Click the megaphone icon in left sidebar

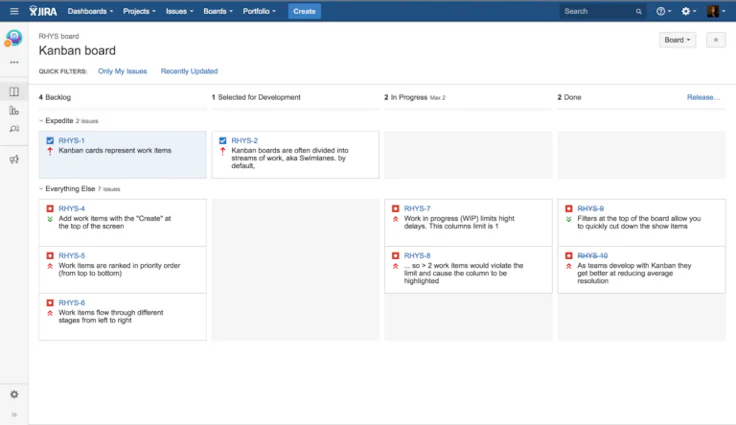tap(14, 159)
